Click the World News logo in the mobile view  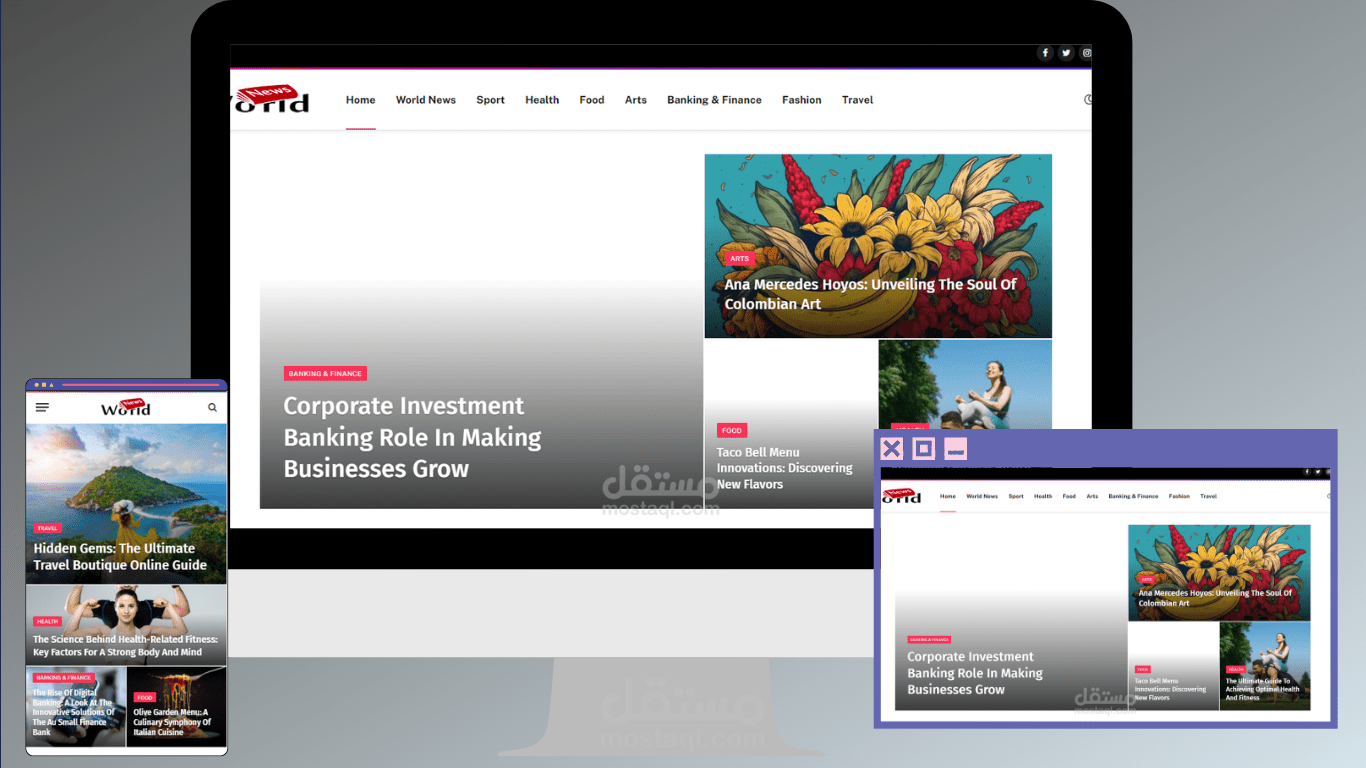[126, 407]
